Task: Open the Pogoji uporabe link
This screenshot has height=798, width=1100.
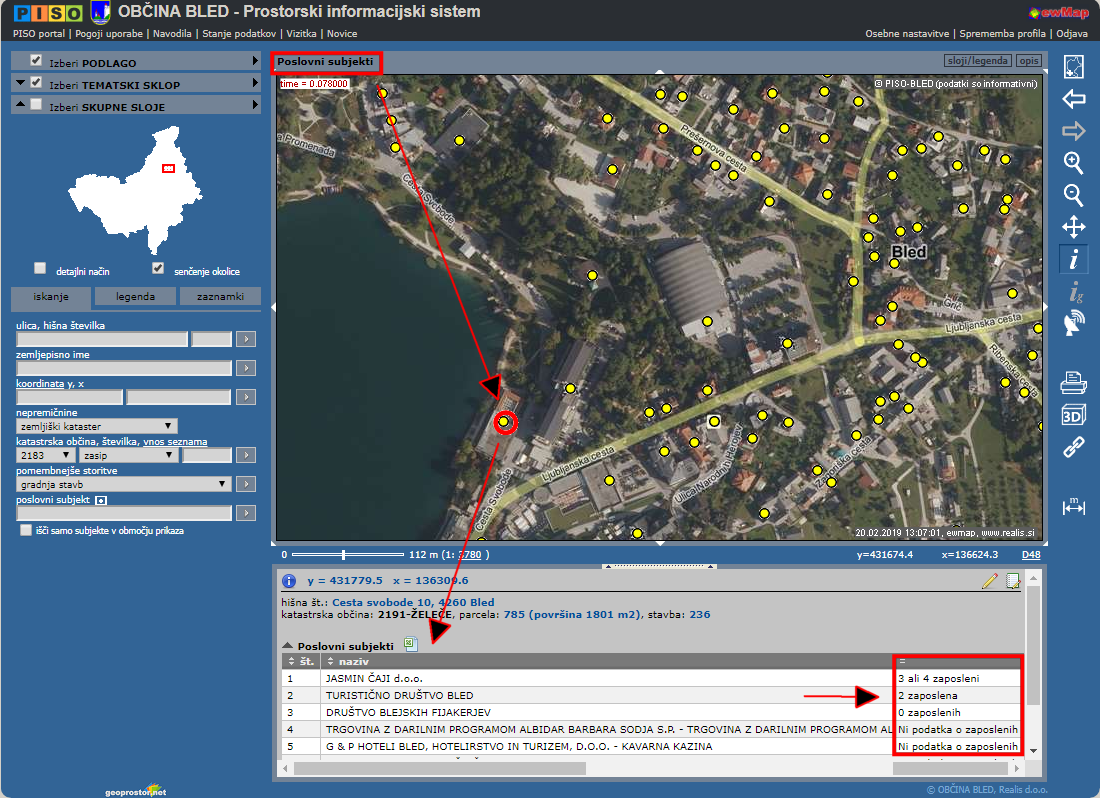Action: [109, 33]
